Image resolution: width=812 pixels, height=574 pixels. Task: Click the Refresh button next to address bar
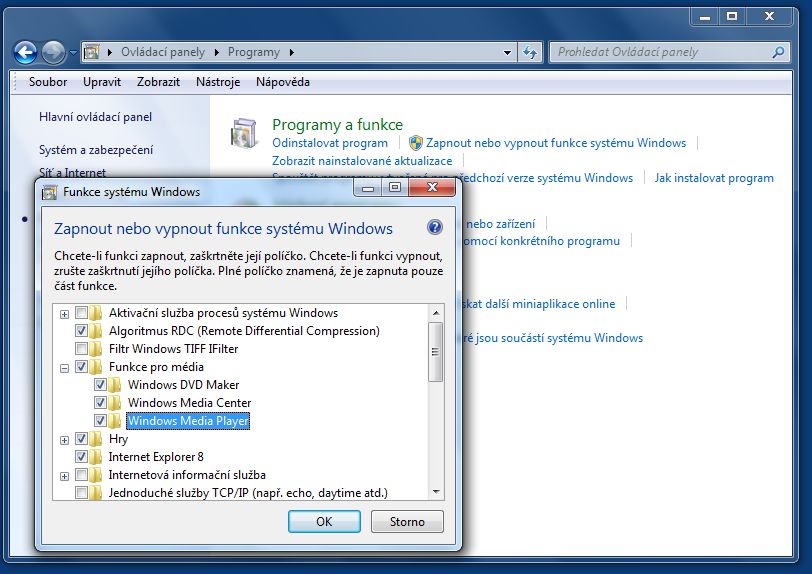530,52
